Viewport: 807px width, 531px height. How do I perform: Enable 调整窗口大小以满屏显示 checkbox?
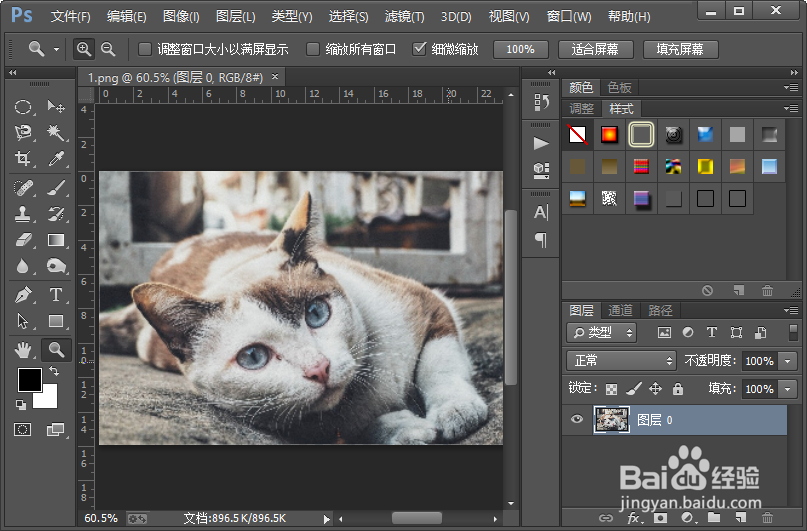click(145, 49)
